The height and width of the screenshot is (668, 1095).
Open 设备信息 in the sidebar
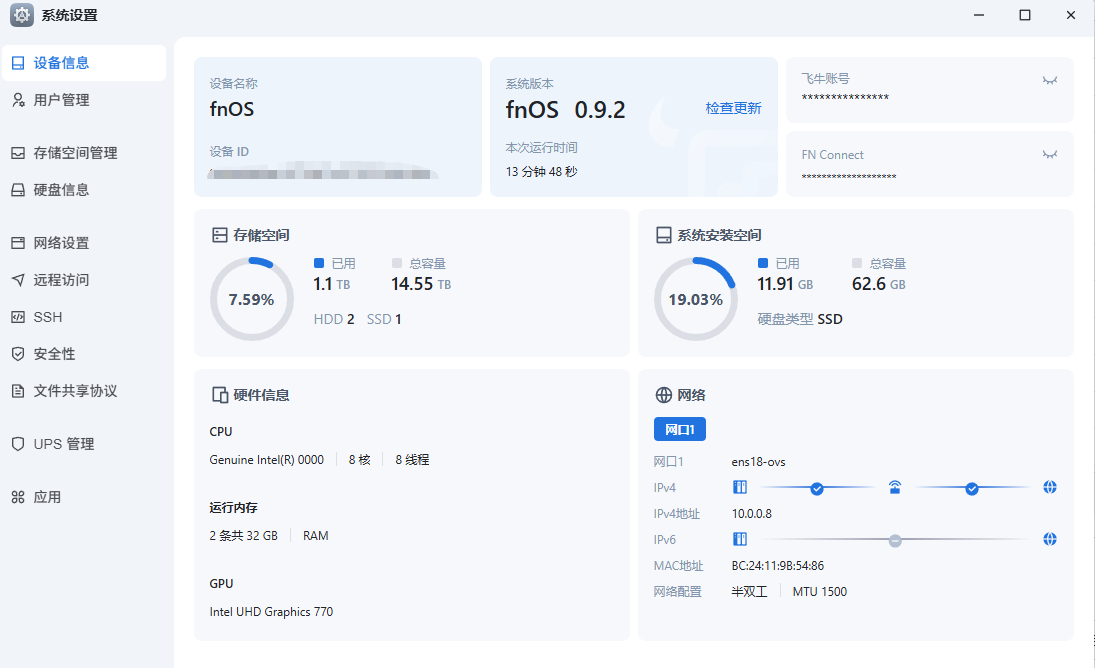click(84, 63)
